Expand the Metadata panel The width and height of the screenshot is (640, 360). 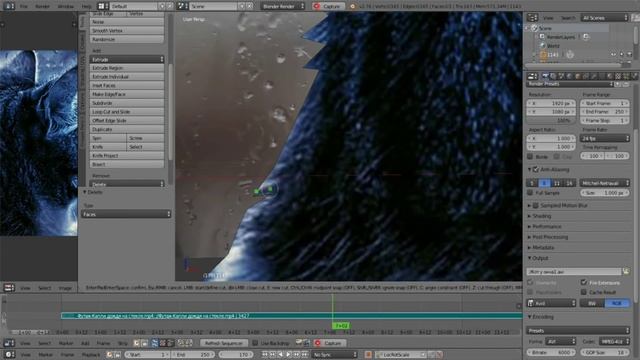click(542, 247)
